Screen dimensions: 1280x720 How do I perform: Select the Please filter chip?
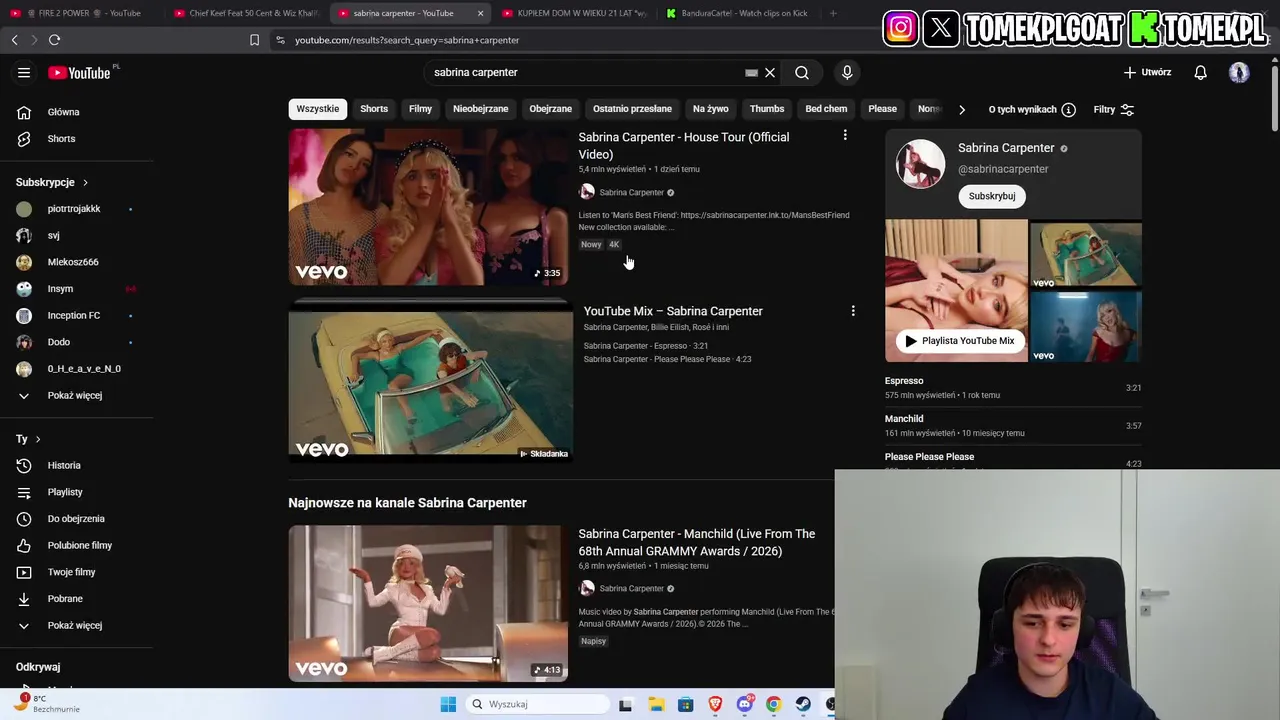(x=882, y=109)
